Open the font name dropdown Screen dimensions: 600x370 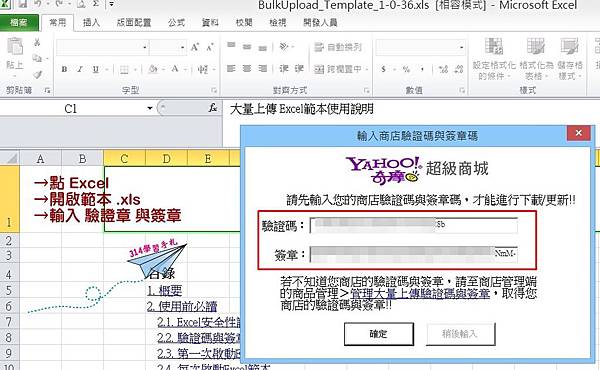[145, 47]
